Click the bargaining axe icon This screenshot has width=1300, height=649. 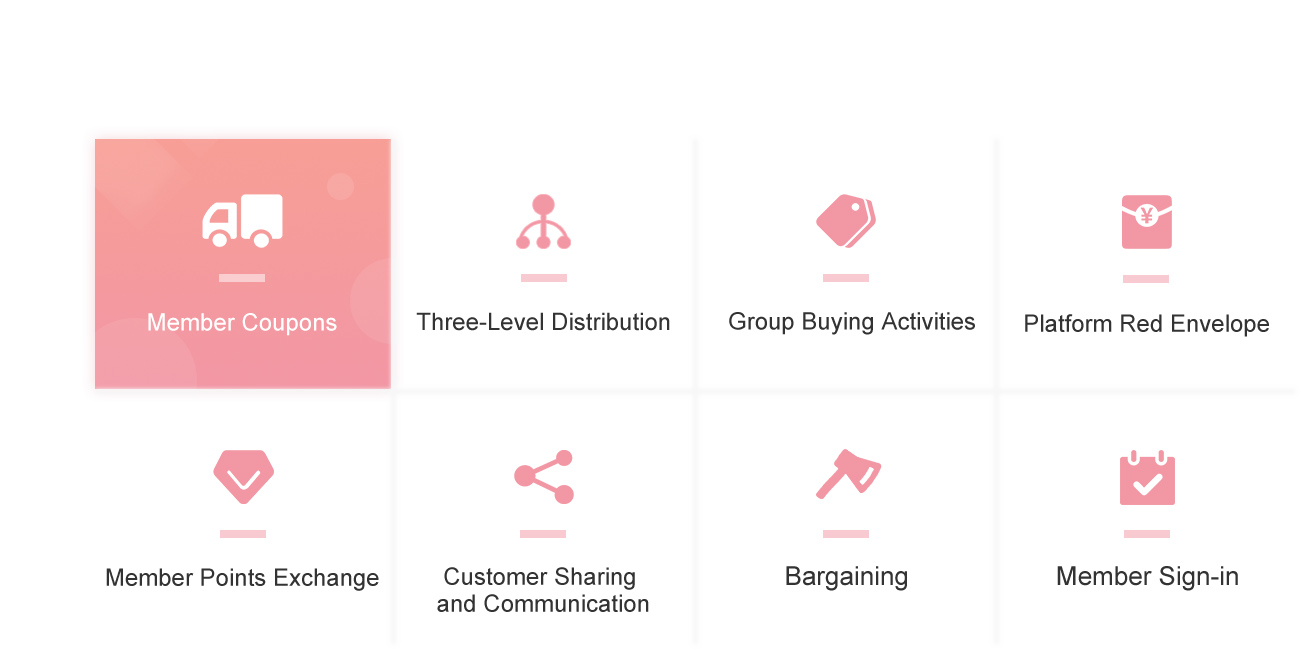point(848,474)
